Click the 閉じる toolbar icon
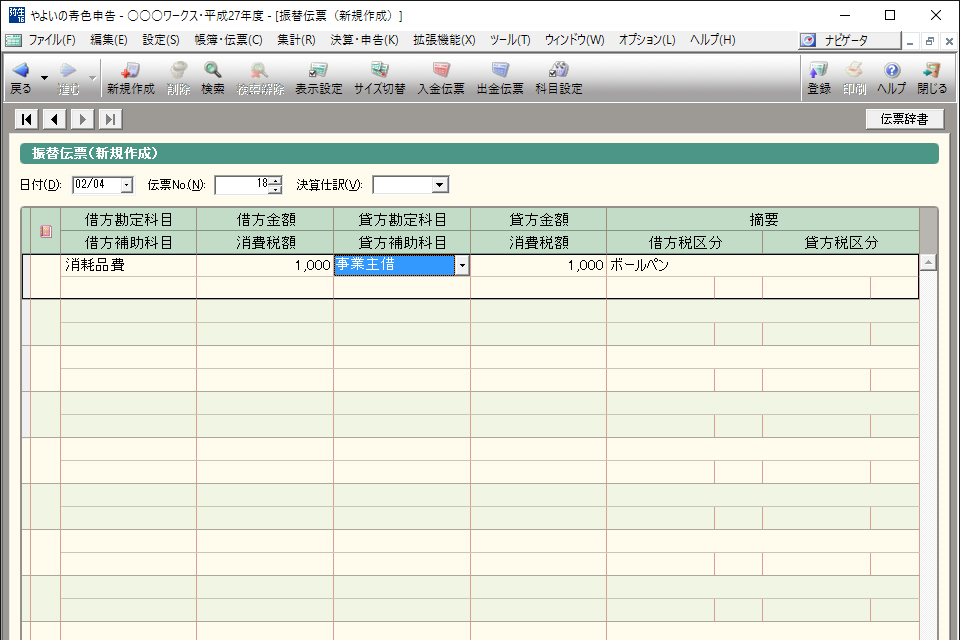960x640 pixels. [932, 70]
